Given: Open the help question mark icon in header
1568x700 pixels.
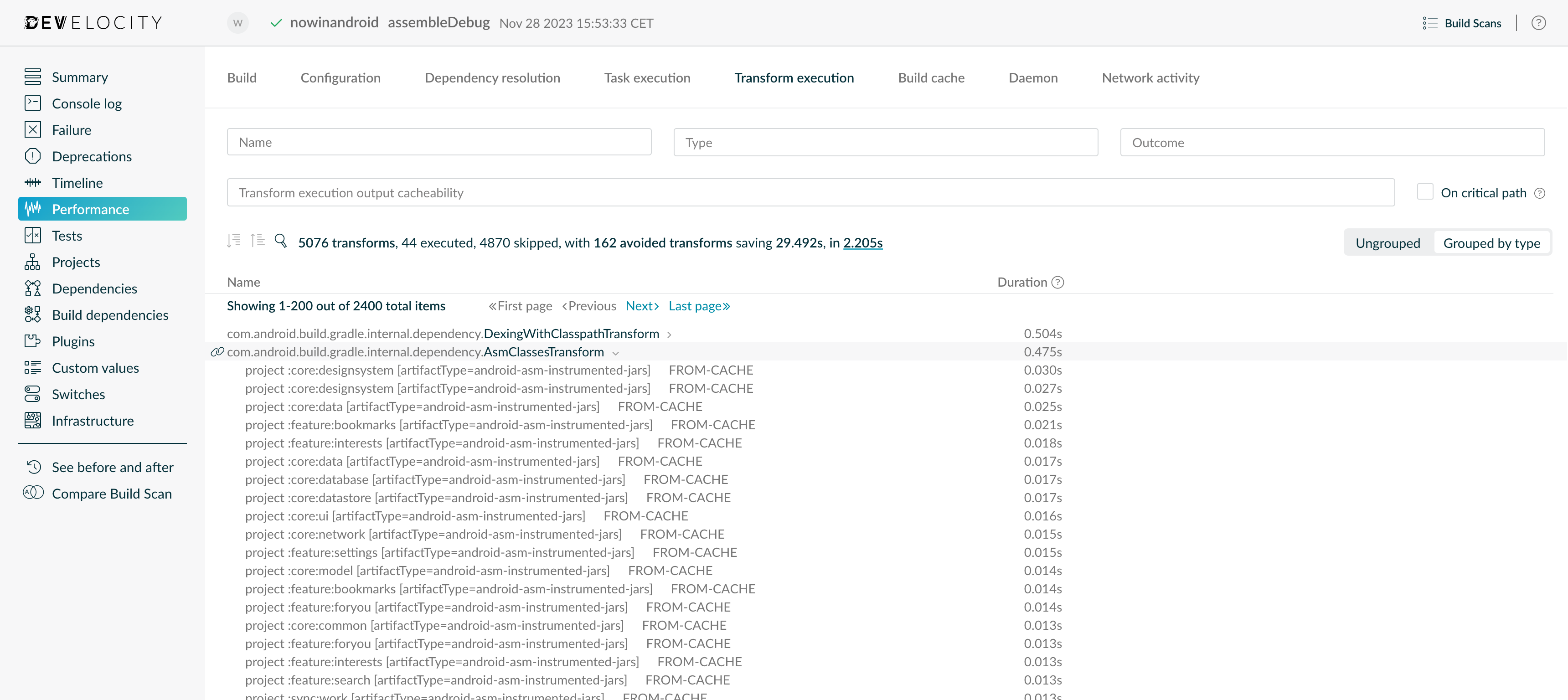Looking at the screenshot, I should pyautogui.click(x=1539, y=23).
